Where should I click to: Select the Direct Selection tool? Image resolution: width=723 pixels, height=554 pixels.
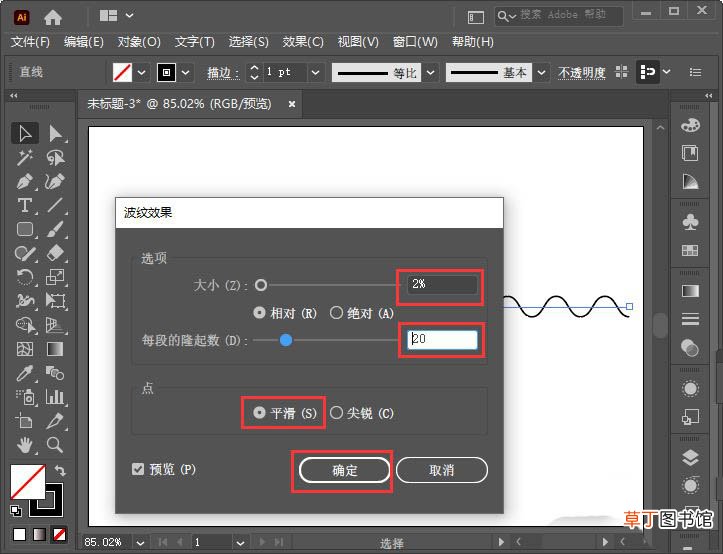click(x=55, y=134)
